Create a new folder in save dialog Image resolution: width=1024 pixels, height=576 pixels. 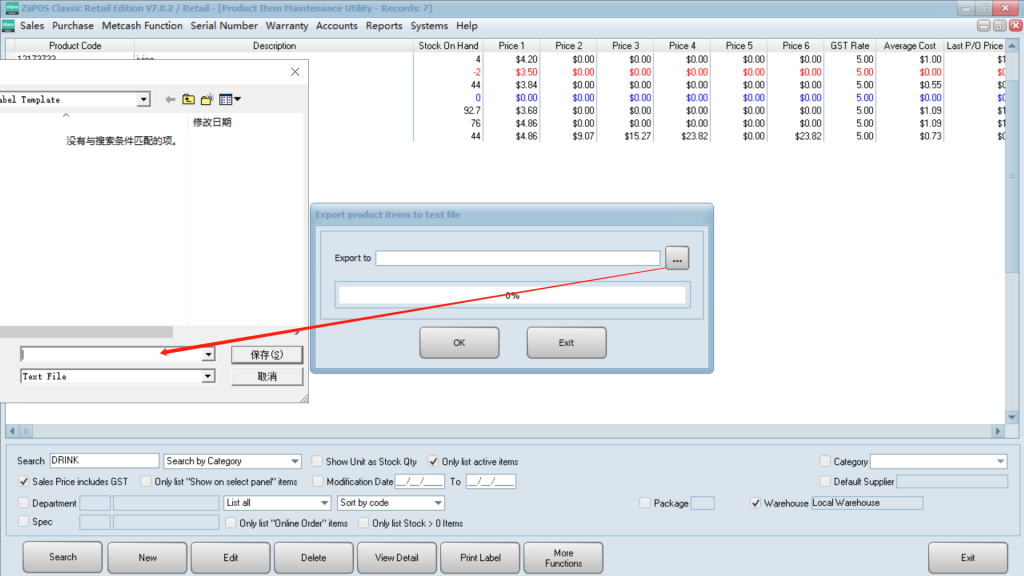(207, 100)
